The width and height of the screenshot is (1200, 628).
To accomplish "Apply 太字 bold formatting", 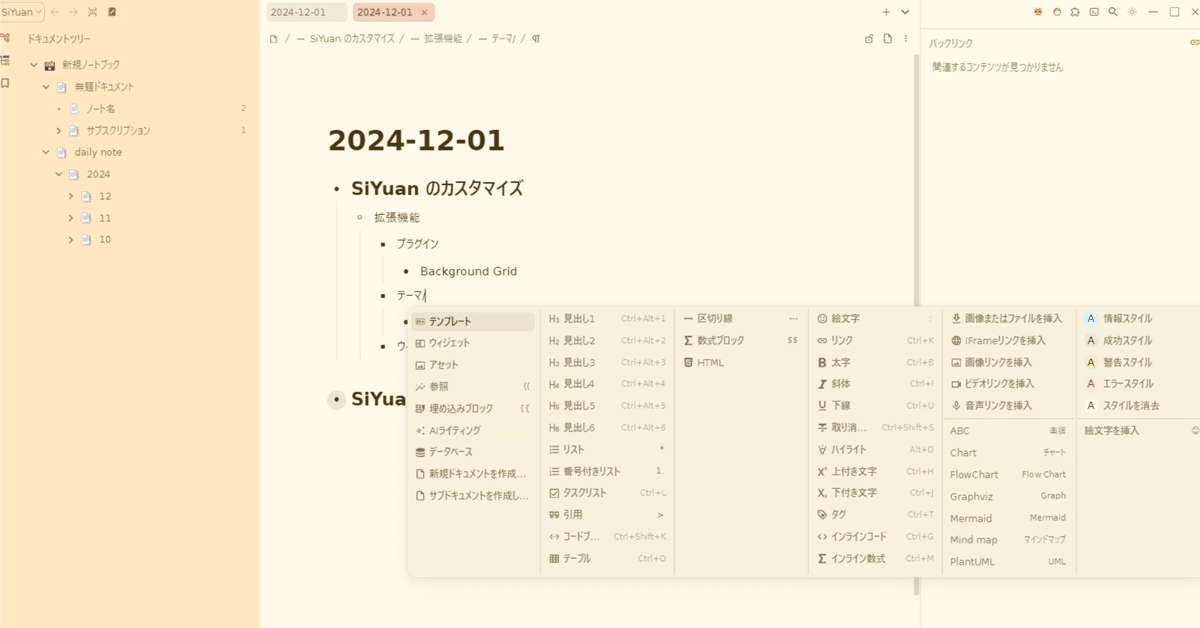I will tap(875, 362).
